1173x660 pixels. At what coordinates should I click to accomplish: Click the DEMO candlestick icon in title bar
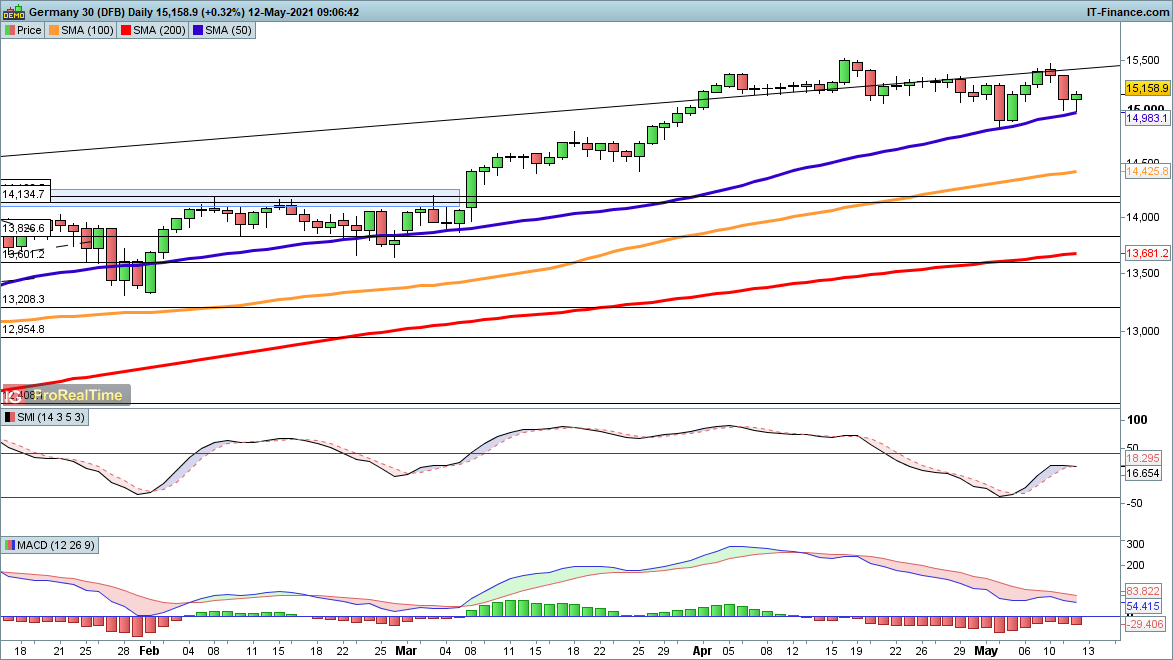coord(14,11)
